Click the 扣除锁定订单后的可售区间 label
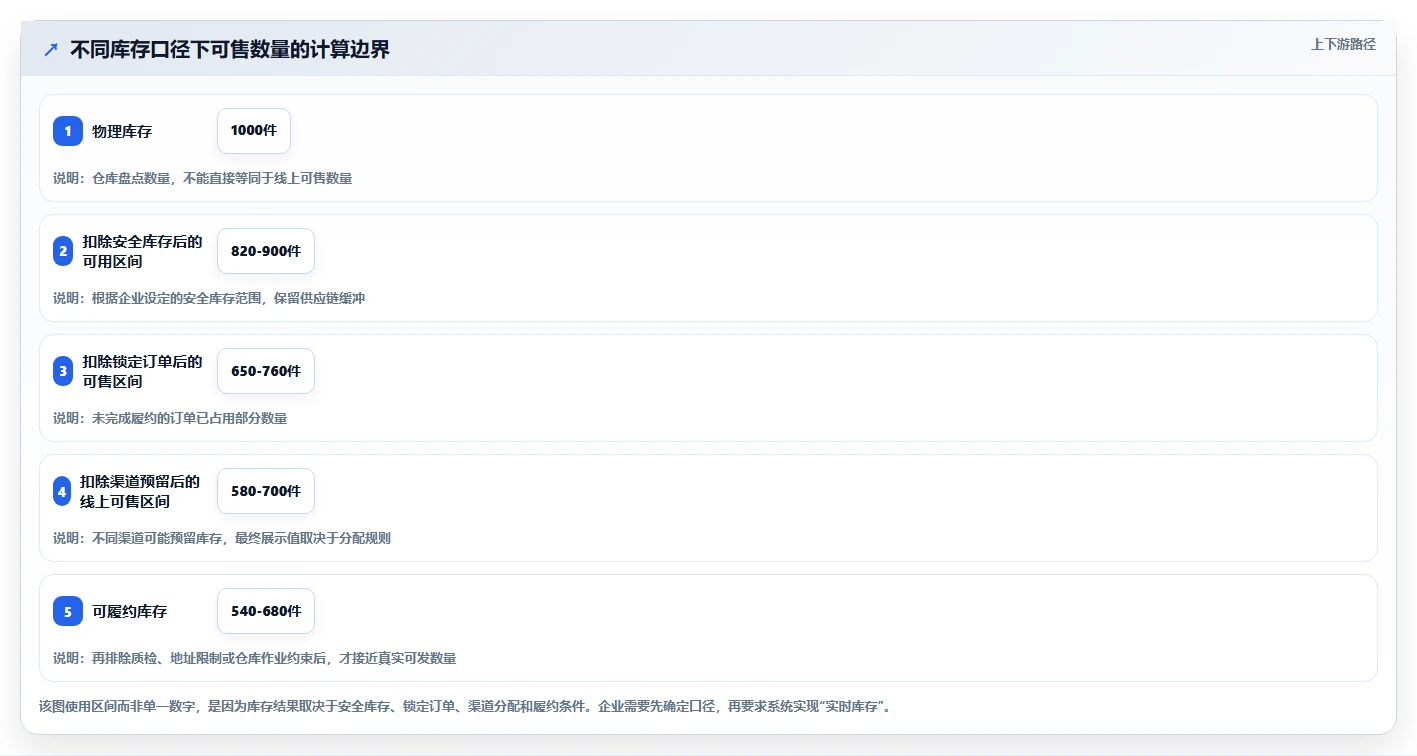This screenshot has width=1417, height=756. [143, 371]
